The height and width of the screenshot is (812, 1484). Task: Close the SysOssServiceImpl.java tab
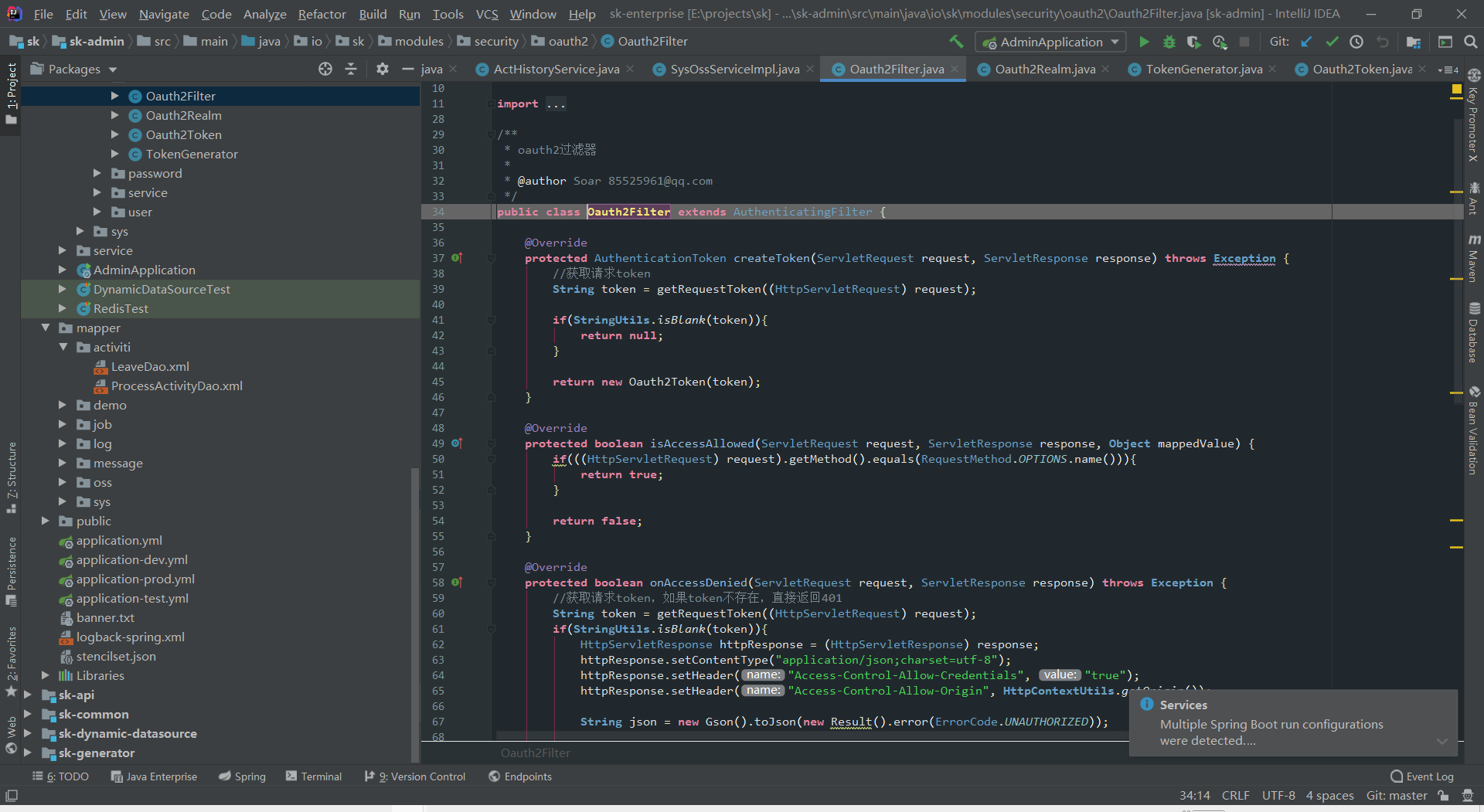pyautogui.click(x=810, y=69)
